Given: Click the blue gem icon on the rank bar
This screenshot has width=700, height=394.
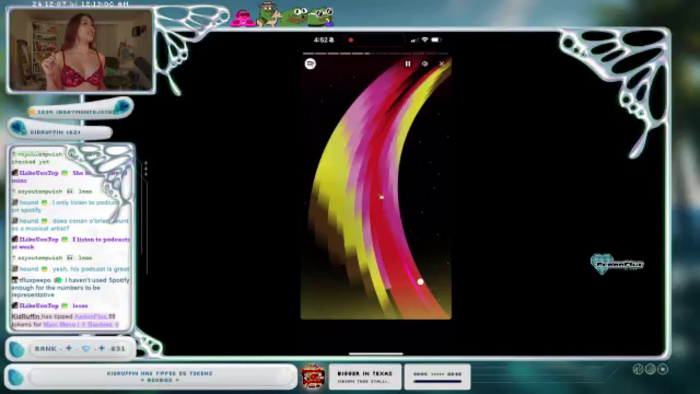Looking at the screenshot, I should click(x=17, y=349).
